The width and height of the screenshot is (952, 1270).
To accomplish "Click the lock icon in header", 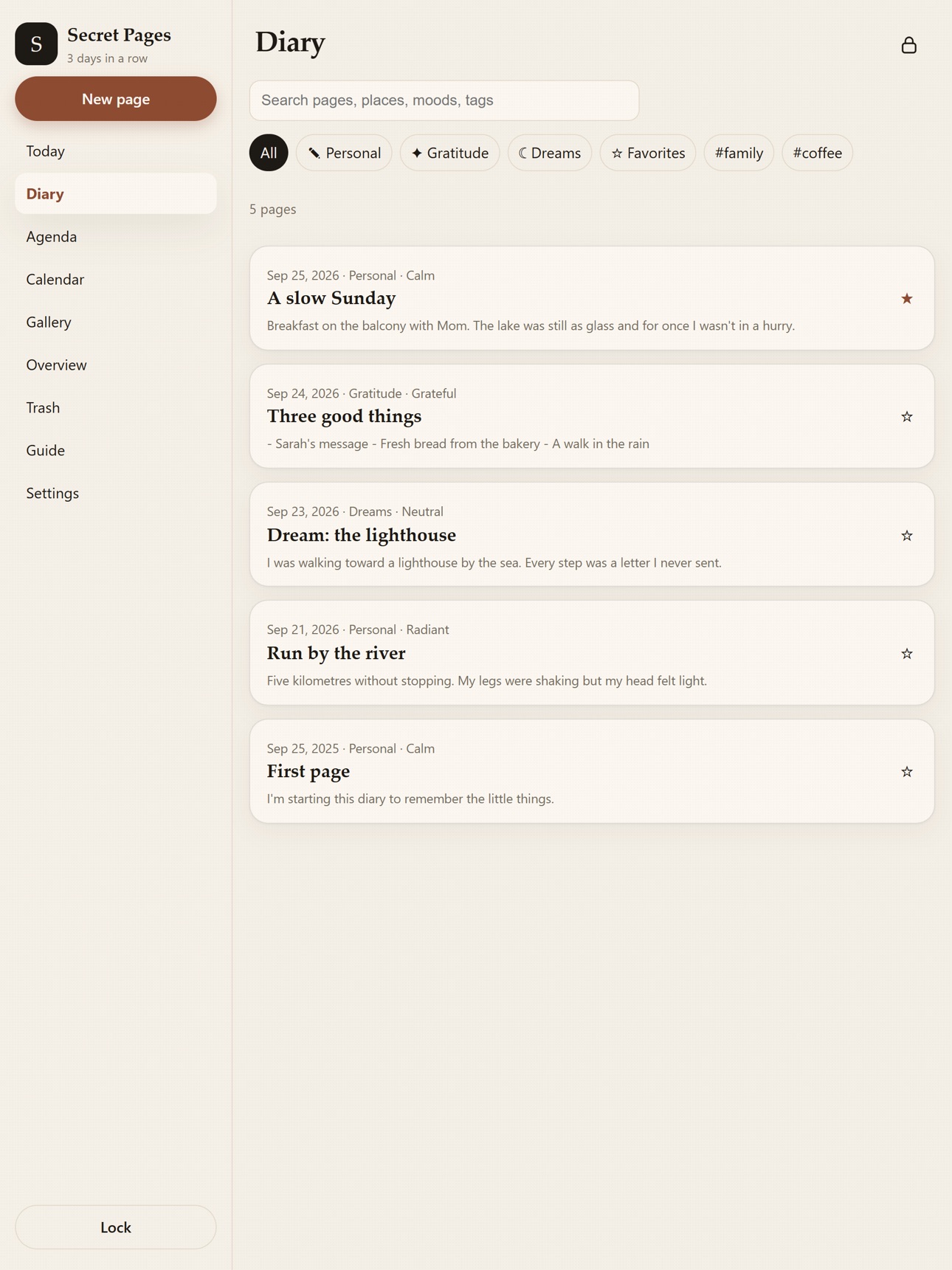I will [908, 45].
